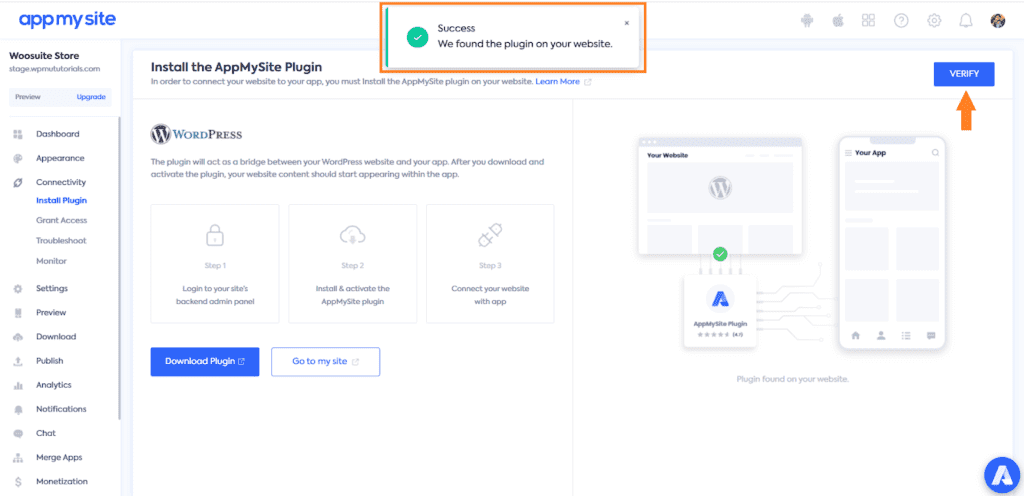
Task: Click the Chat bubble icon in sidebar
Action: tap(18, 433)
